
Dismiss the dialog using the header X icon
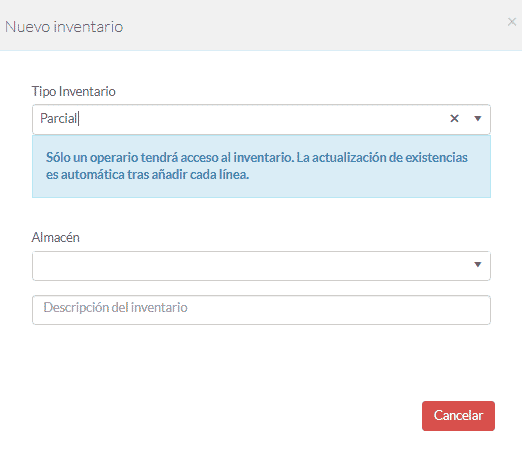point(512,22)
